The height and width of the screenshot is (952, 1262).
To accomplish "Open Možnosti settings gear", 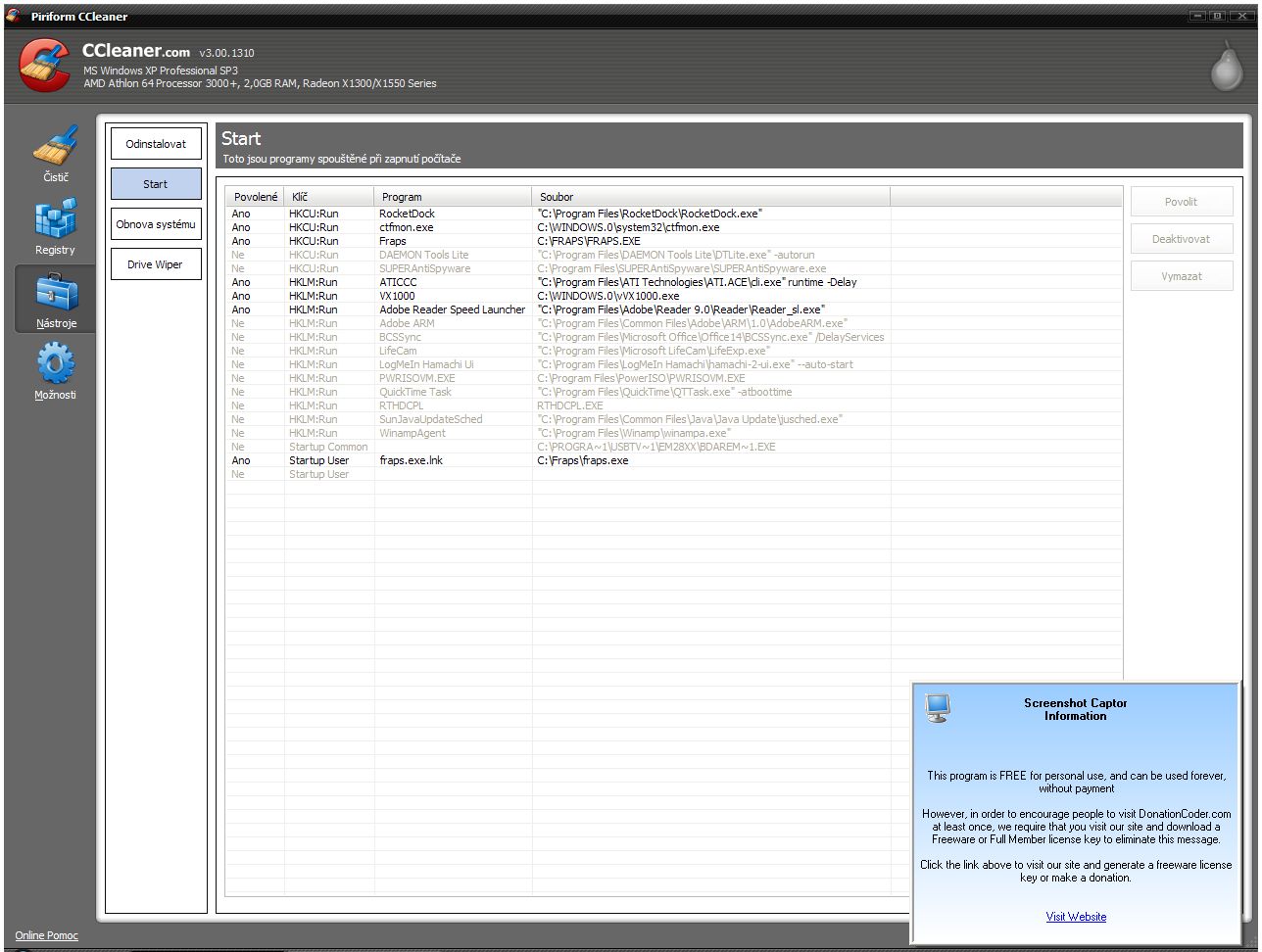I will (55, 365).
